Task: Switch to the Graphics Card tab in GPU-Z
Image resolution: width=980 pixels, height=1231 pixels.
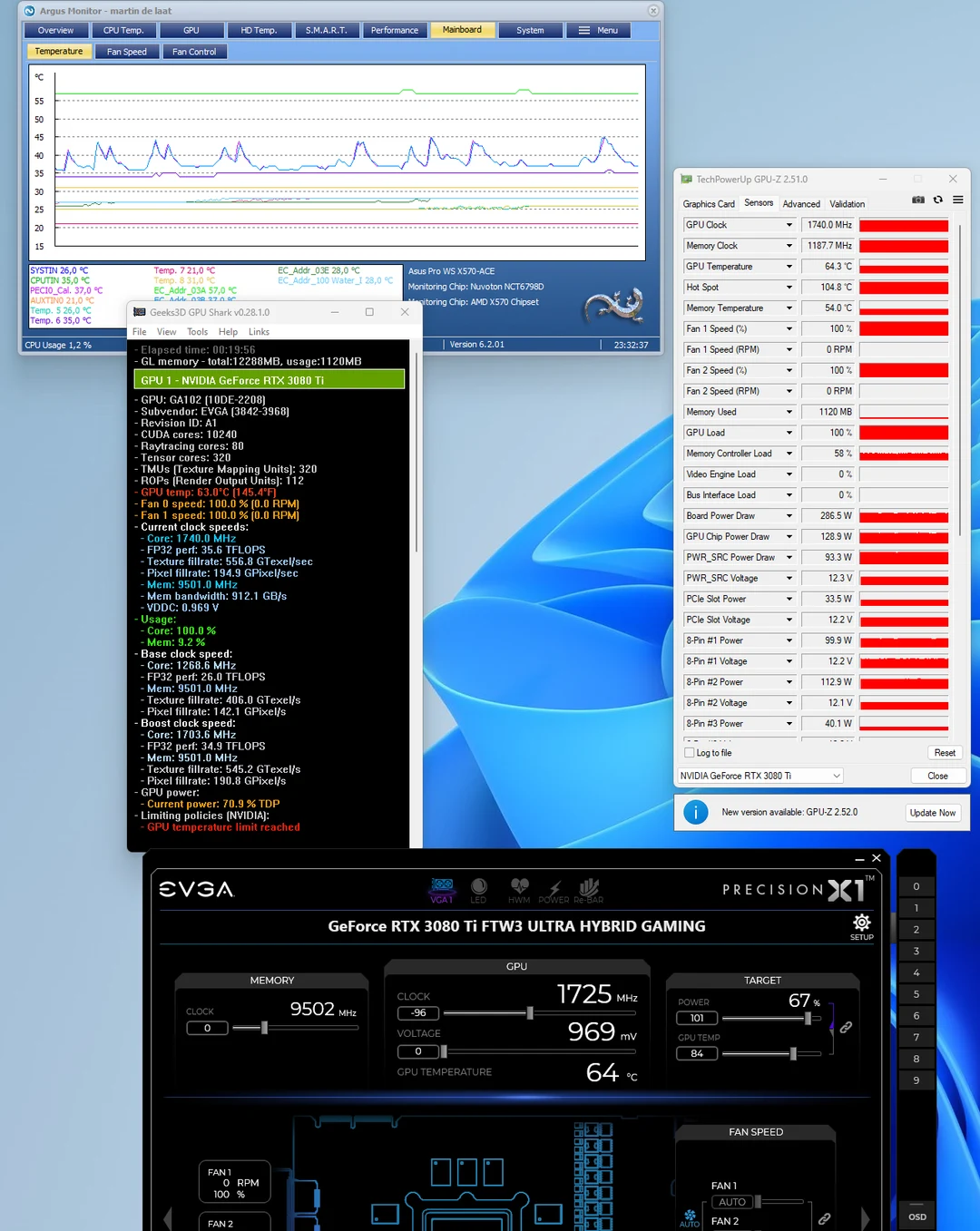Action: pyautogui.click(x=709, y=203)
